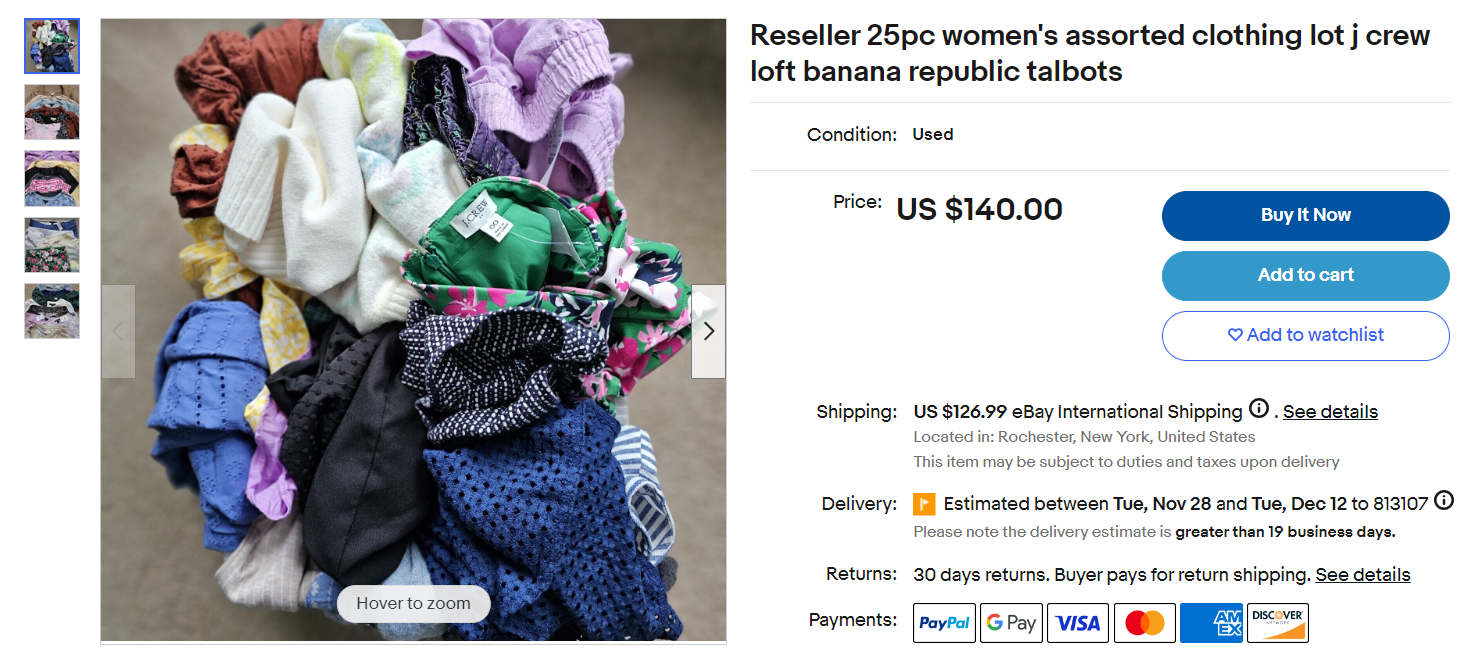
Task: Open See details link for shipping
Action: [1330, 412]
